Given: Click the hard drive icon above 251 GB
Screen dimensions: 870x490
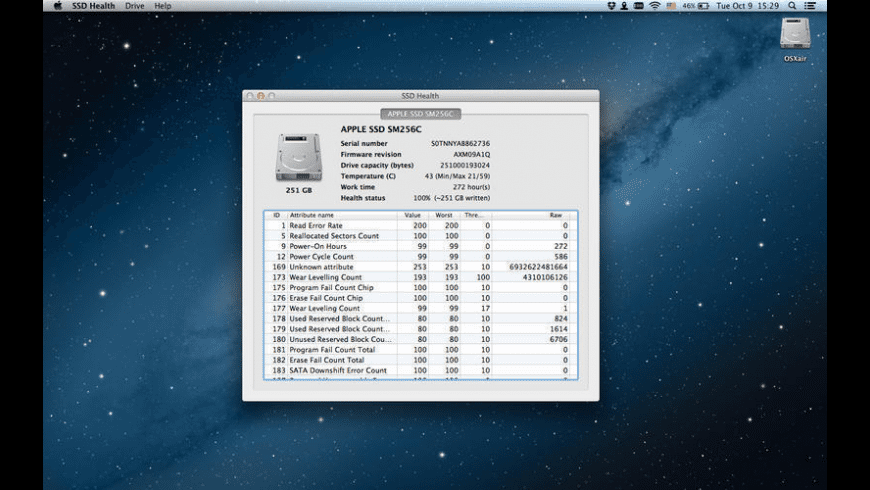Looking at the screenshot, I should [299, 157].
